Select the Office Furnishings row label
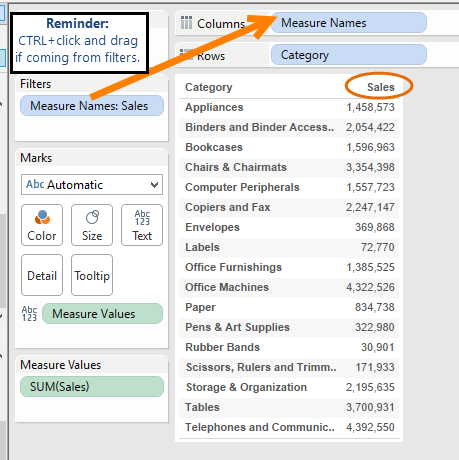The image size is (459, 460). [234, 267]
